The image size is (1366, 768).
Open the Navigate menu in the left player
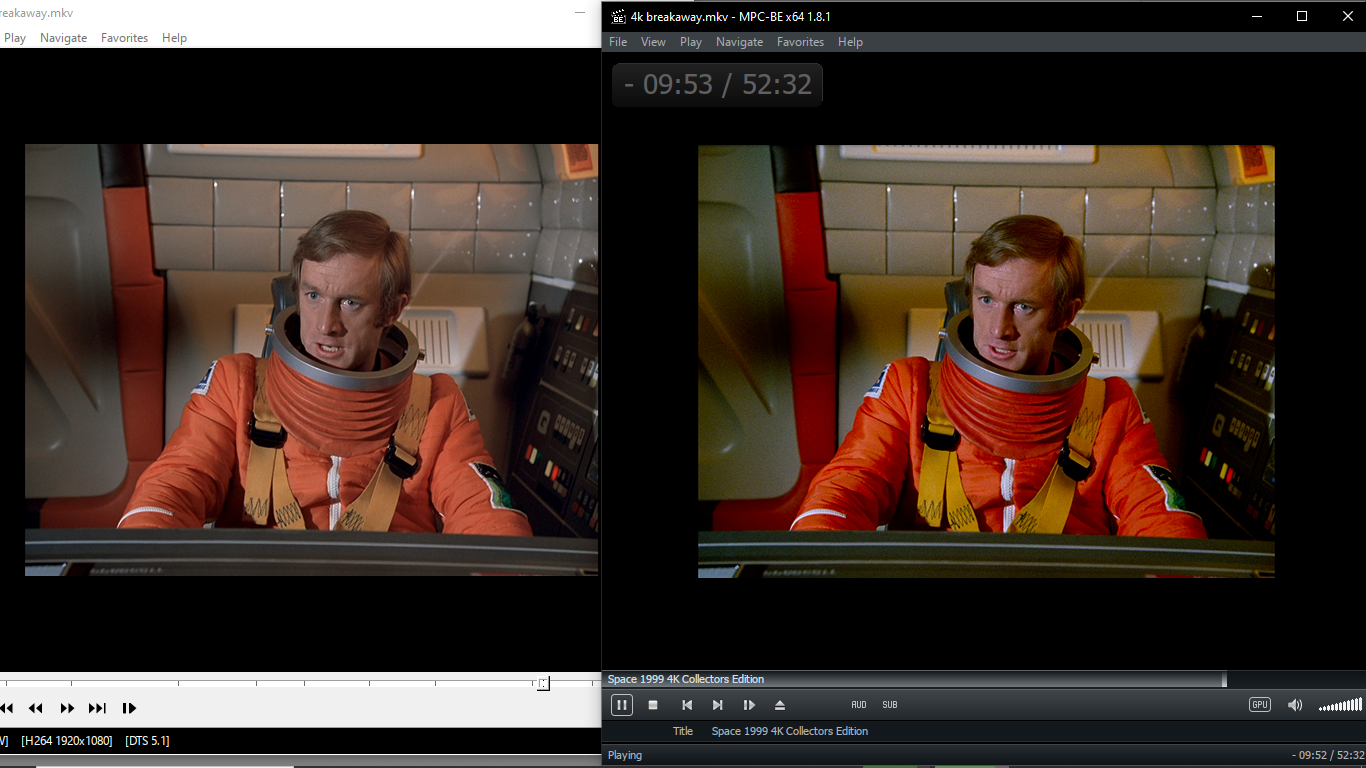(x=63, y=38)
